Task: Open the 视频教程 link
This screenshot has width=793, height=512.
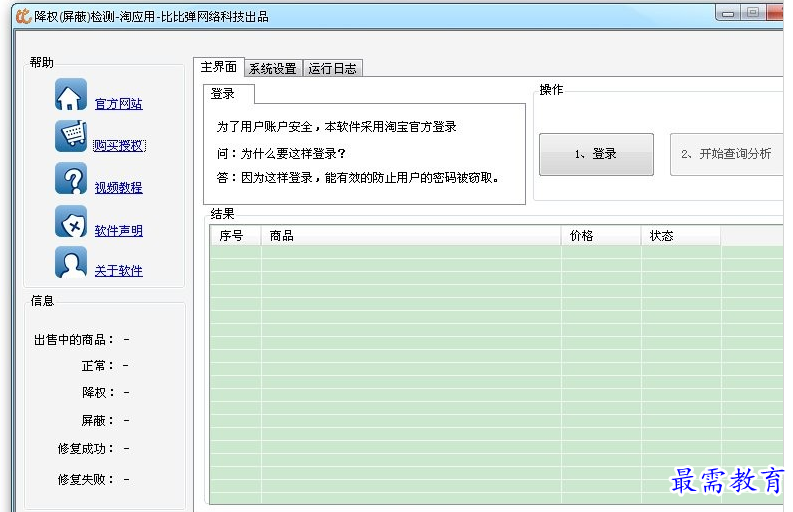Action: click(x=118, y=188)
